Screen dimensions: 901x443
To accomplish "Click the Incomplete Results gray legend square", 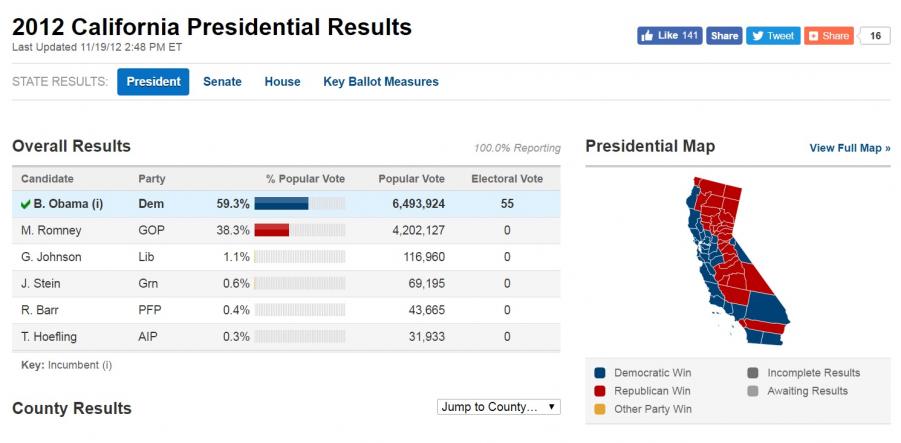I will (x=753, y=373).
